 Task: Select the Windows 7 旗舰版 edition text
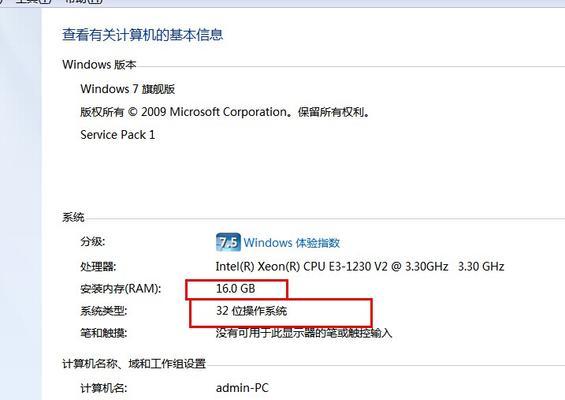pos(128,89)
